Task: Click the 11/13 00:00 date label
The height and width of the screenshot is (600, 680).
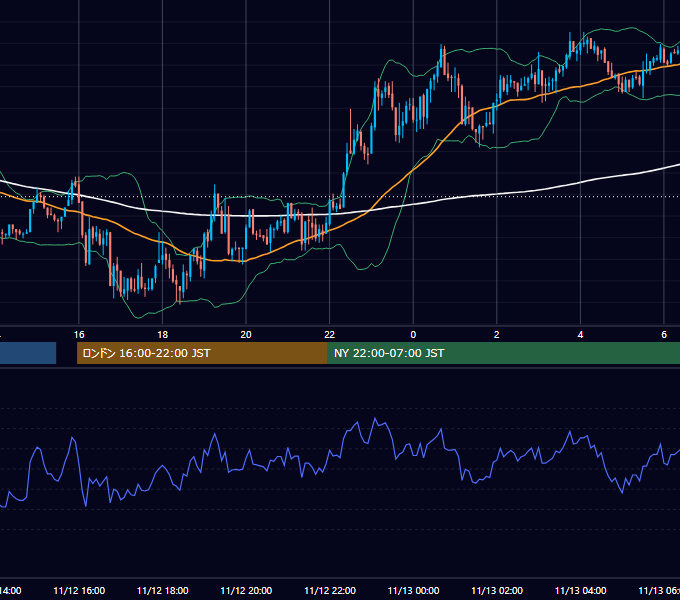Action: [413, 590]
